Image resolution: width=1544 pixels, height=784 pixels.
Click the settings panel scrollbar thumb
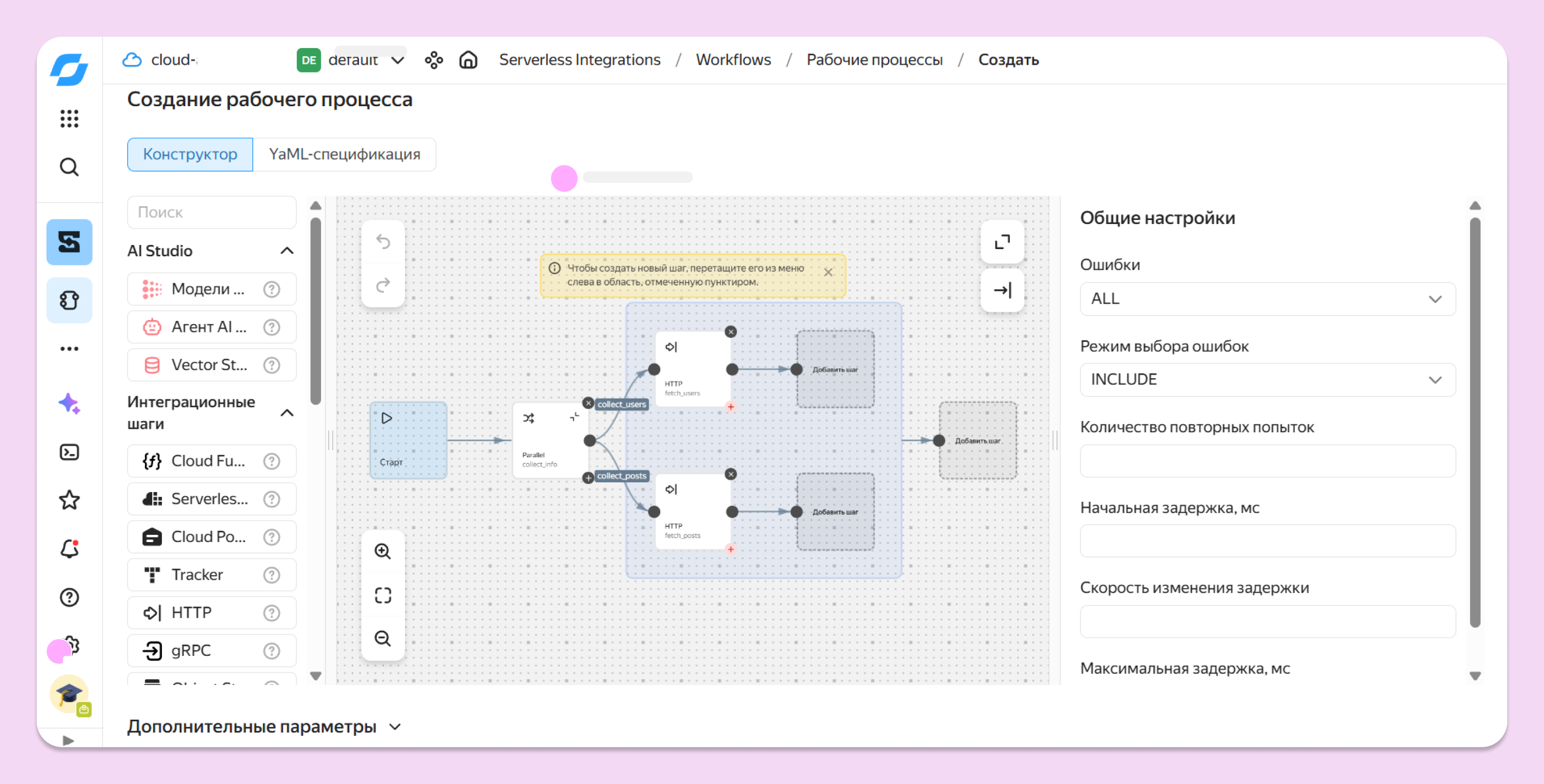coord(1475,422)
